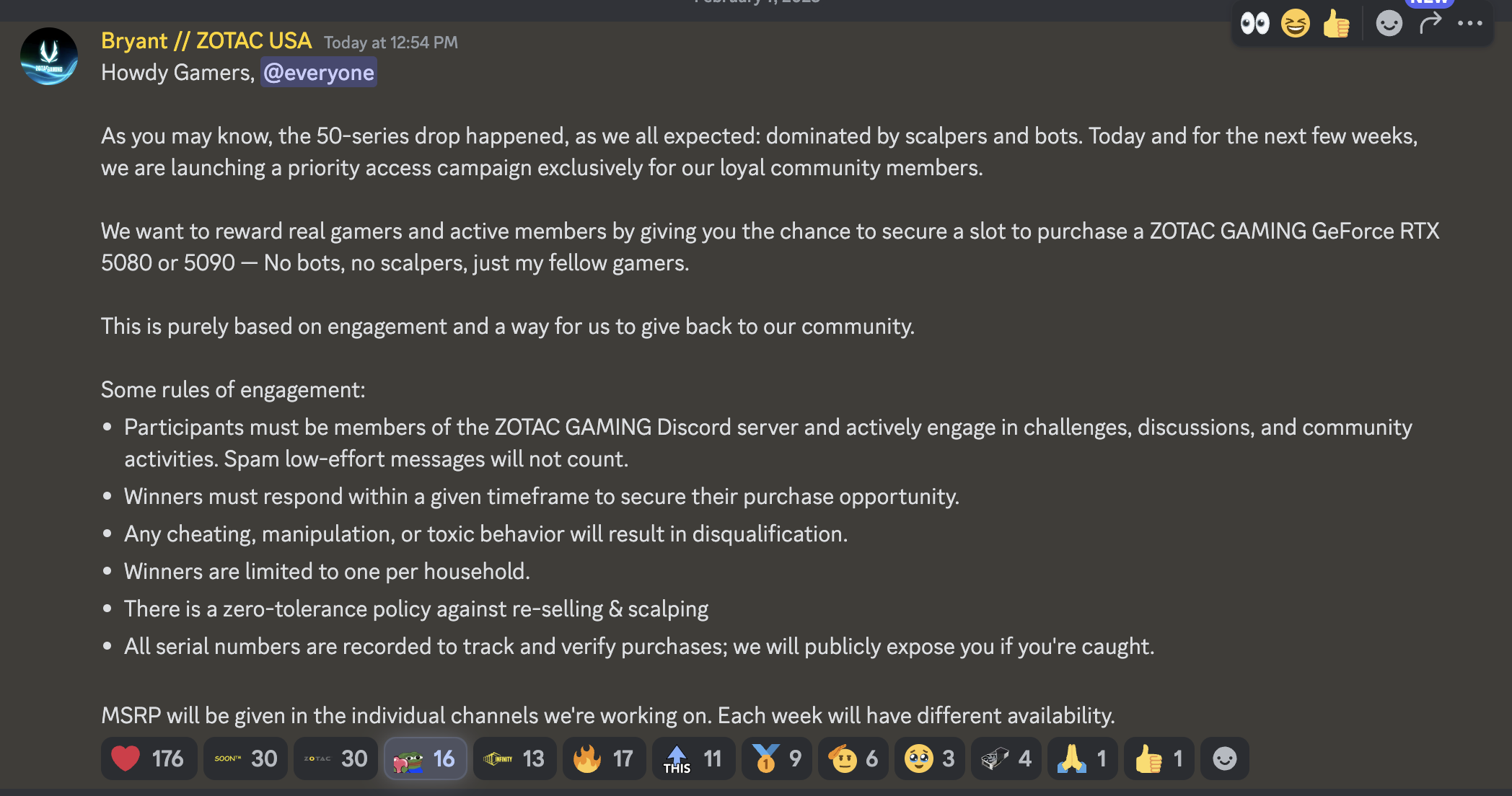Click the @everyone mention
The height and width of the screenshot is (796, 1512).
pyautogui.click(x=319, y=73)
